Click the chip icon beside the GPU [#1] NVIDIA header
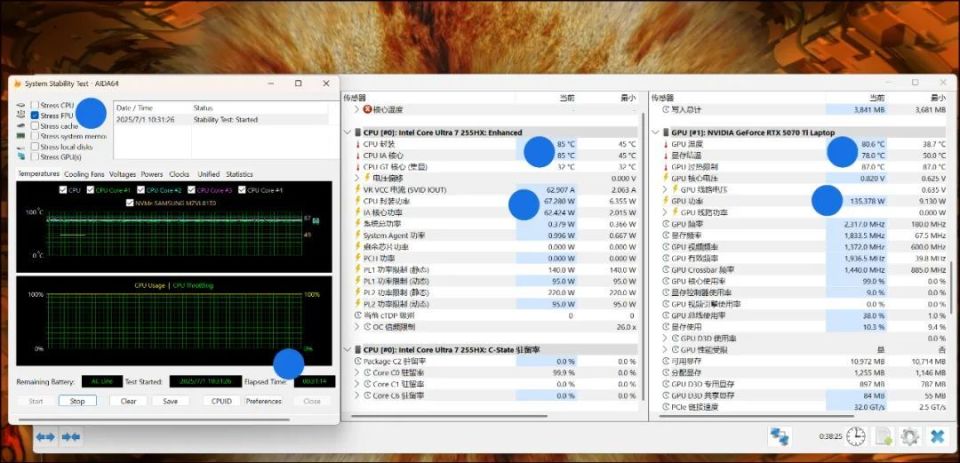The image size is (960, 463). click(x=666, y=132)
